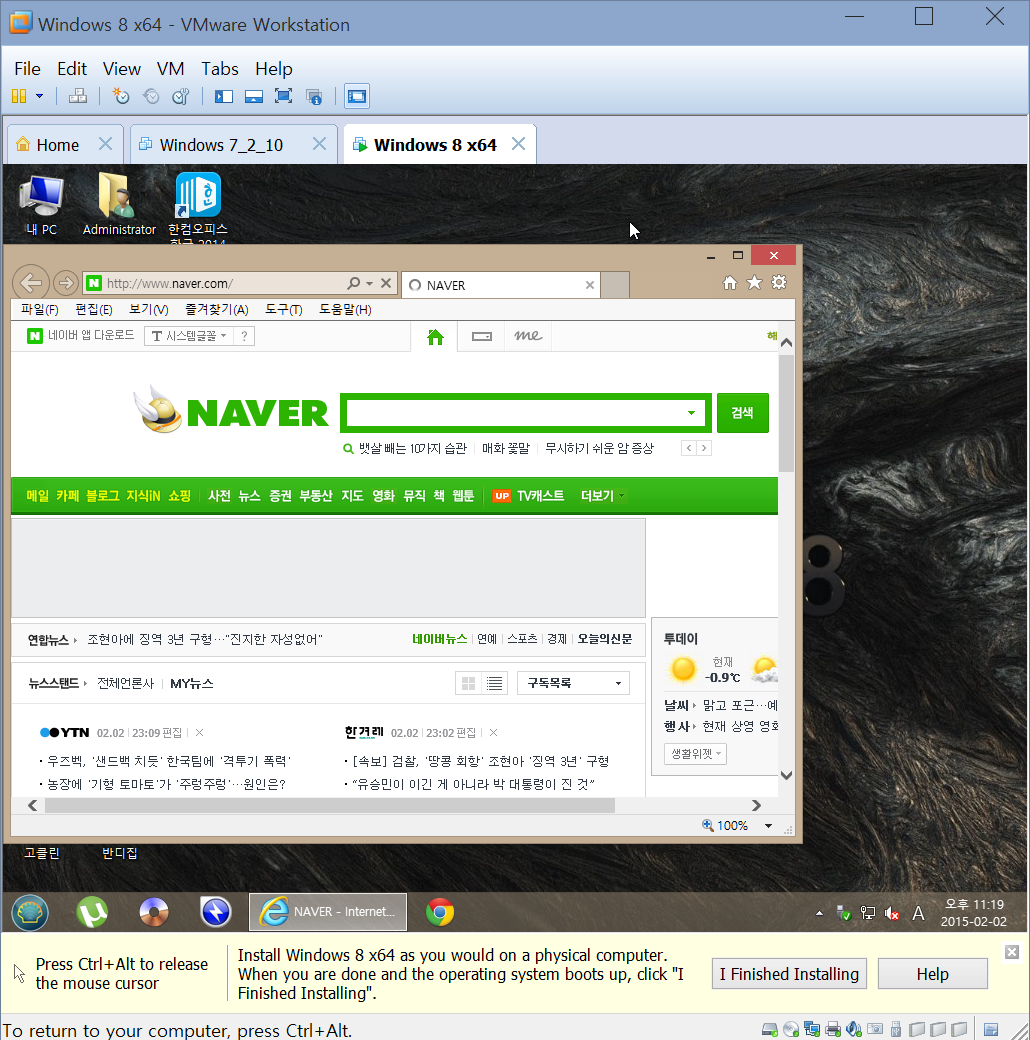Viewport: 1030px width, 1040px height.
Task: Open the snapshot manager wrench icon
Action: (x=181, y=96)
